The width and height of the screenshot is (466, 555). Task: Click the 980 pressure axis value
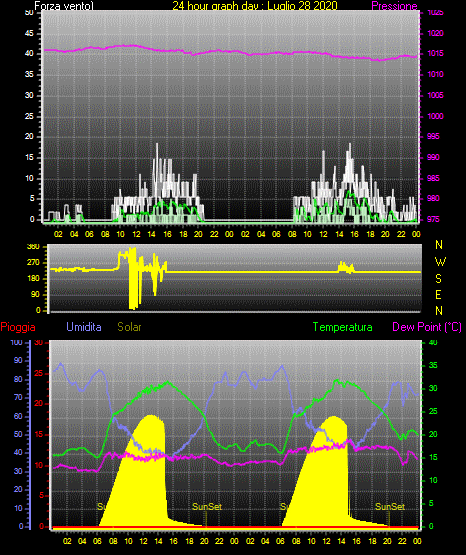[x=433, y=198]
